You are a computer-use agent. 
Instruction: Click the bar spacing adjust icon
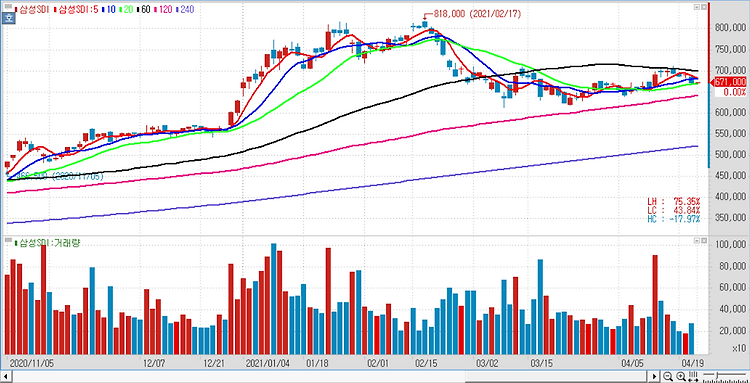click(692, 376)
